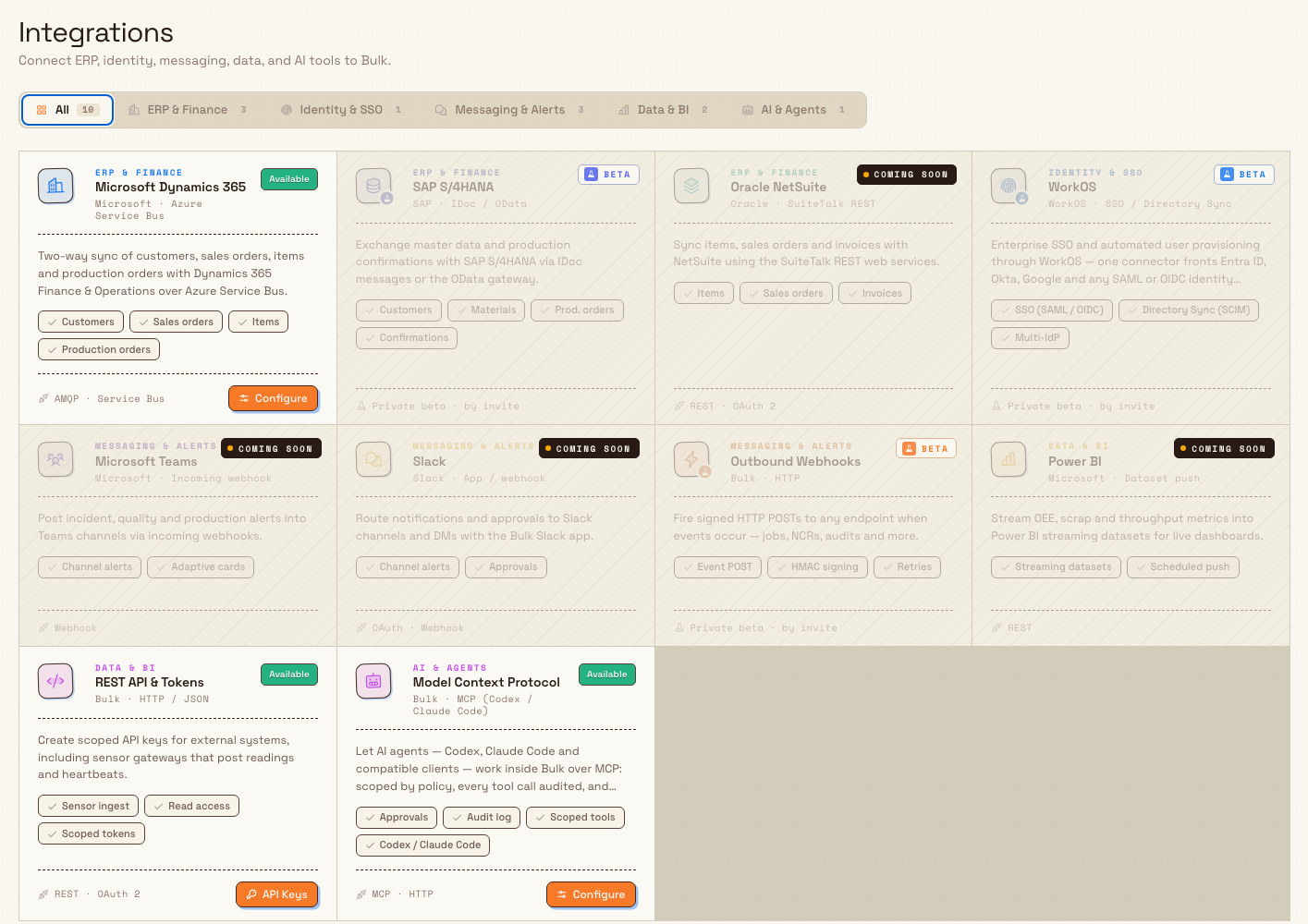Click the WorkOS fingerprint icon
Viewport: 1308px width, 924px height.
[1009, 186]
